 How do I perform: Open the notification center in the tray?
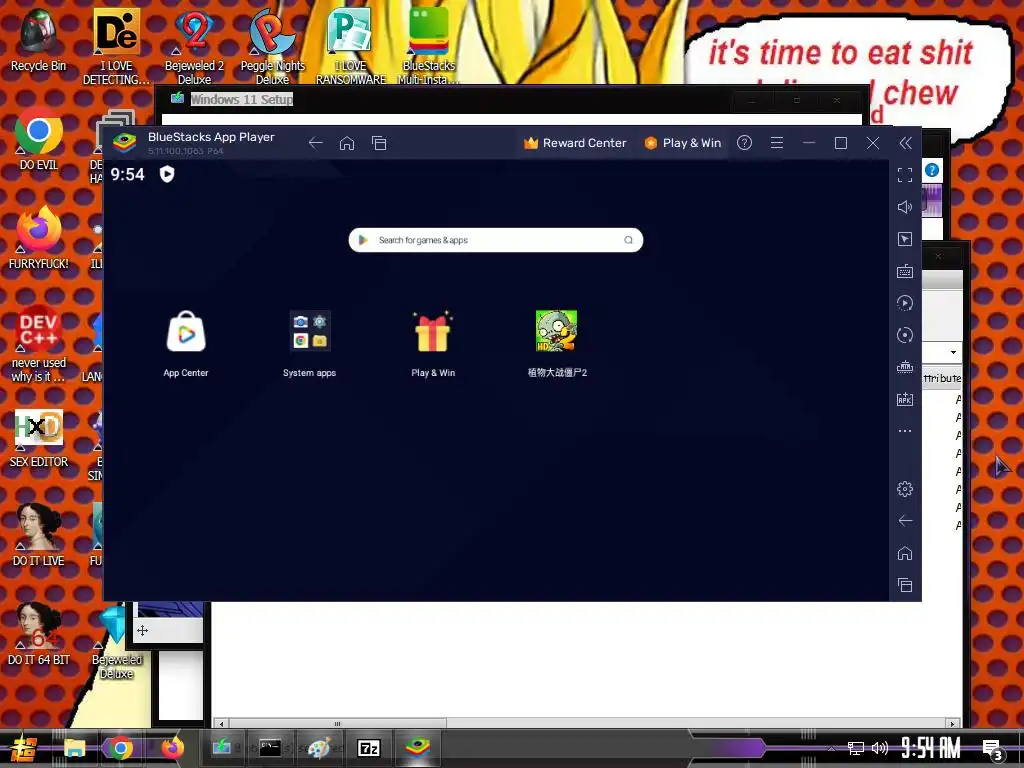tap(993, 750)
